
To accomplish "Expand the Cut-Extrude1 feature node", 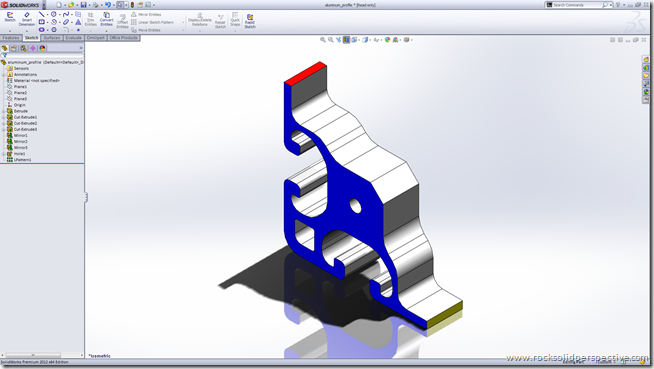I will [4, 118].
